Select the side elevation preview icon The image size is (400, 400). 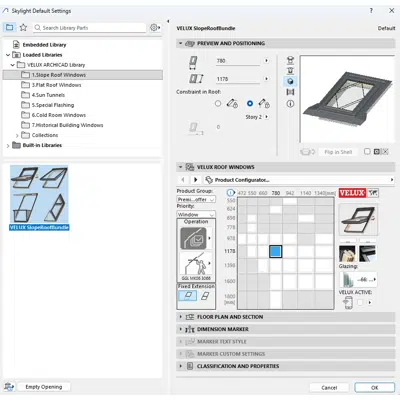tap(290, 71)
